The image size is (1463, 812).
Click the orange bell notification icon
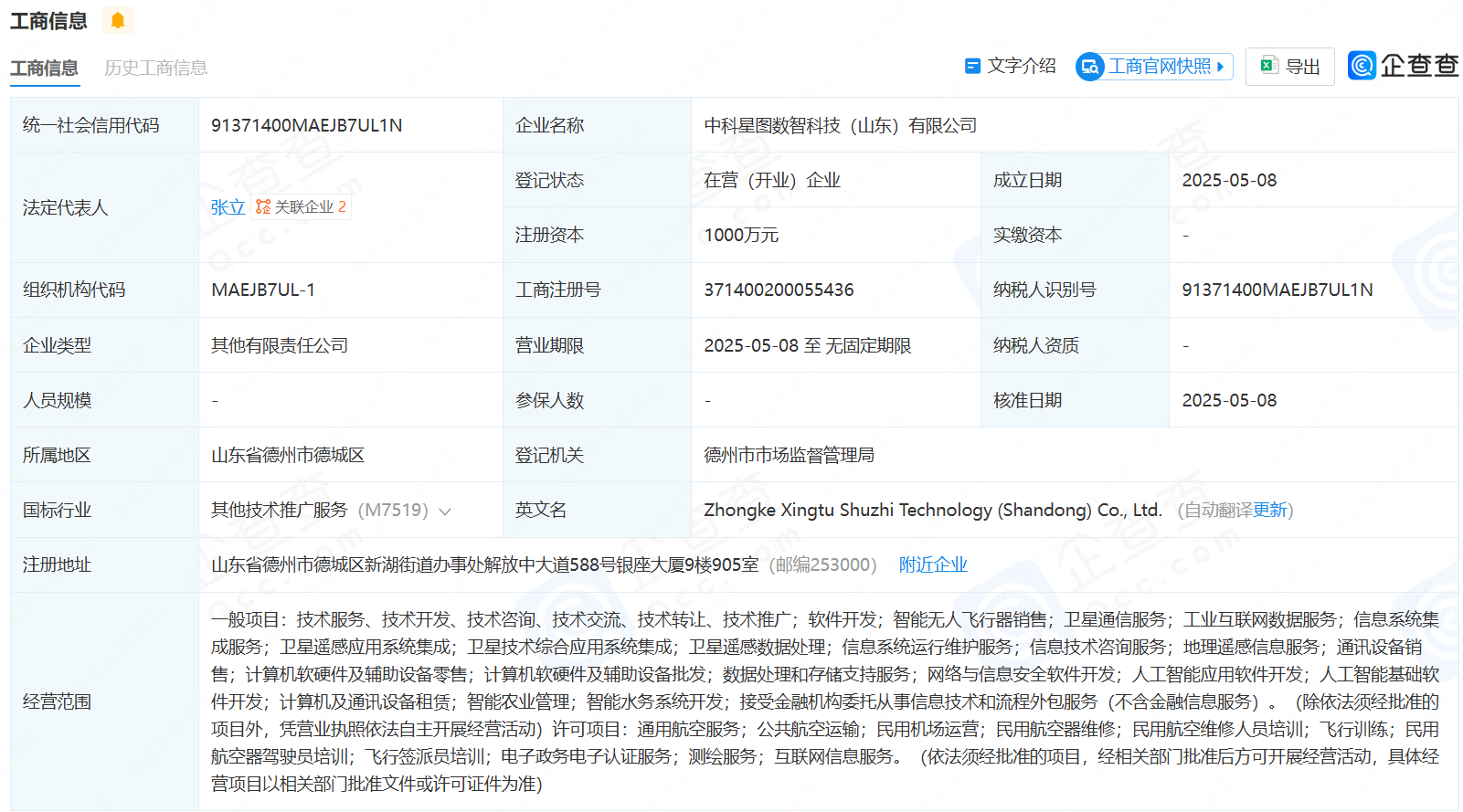click(x=118, y=20)
